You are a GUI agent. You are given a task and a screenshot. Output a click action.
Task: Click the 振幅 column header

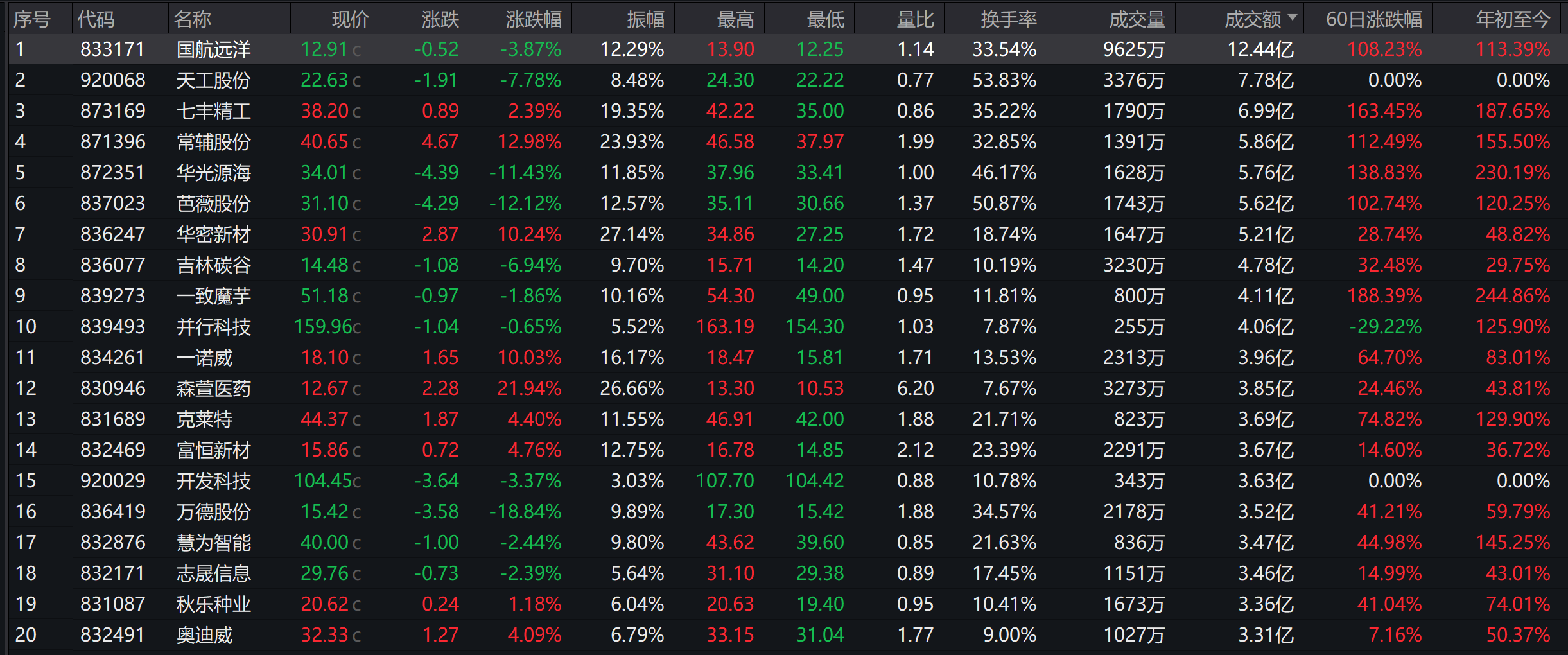646,19
